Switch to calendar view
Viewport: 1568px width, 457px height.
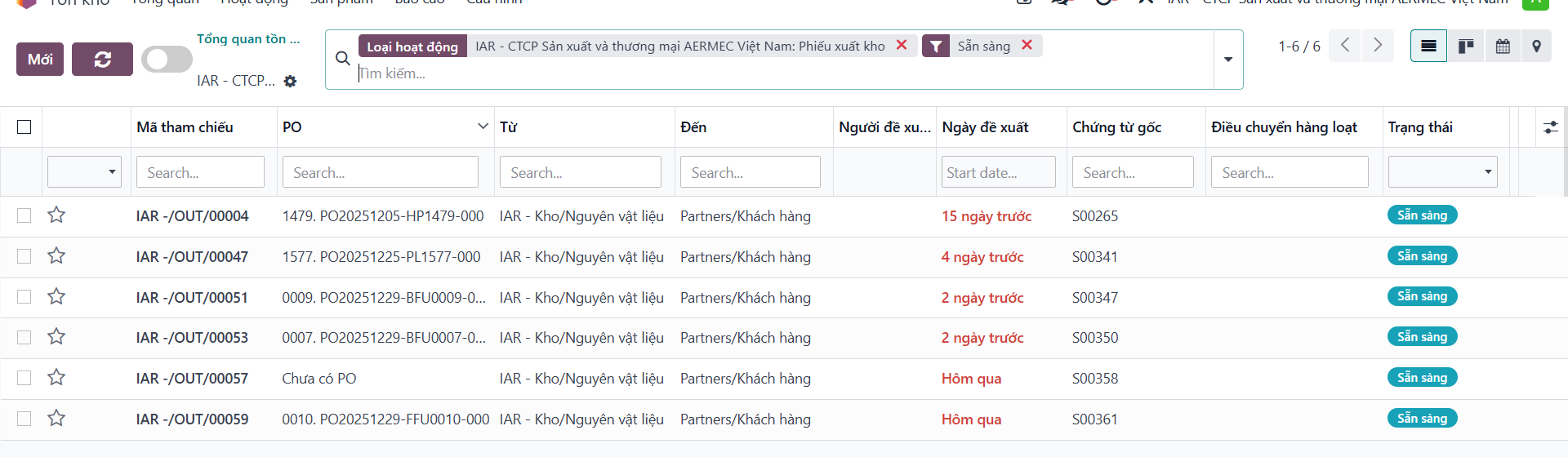tap(1502, 46)
